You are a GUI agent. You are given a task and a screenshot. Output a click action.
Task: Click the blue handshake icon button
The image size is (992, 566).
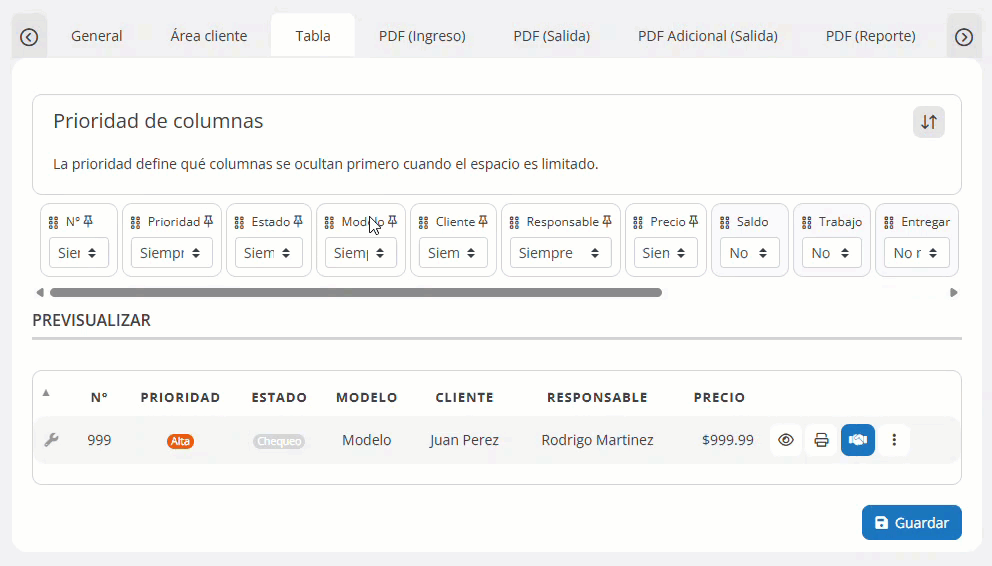(858, 440)
